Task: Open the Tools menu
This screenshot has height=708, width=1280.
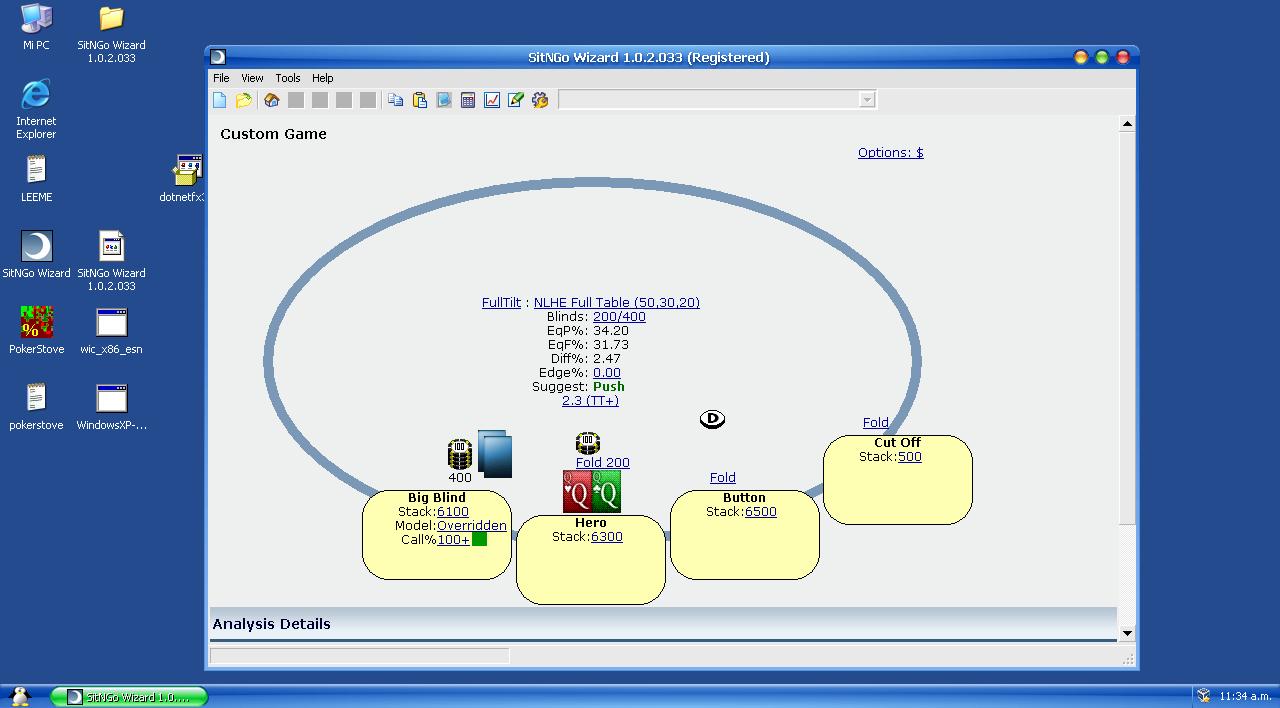Action: [288, 78]
